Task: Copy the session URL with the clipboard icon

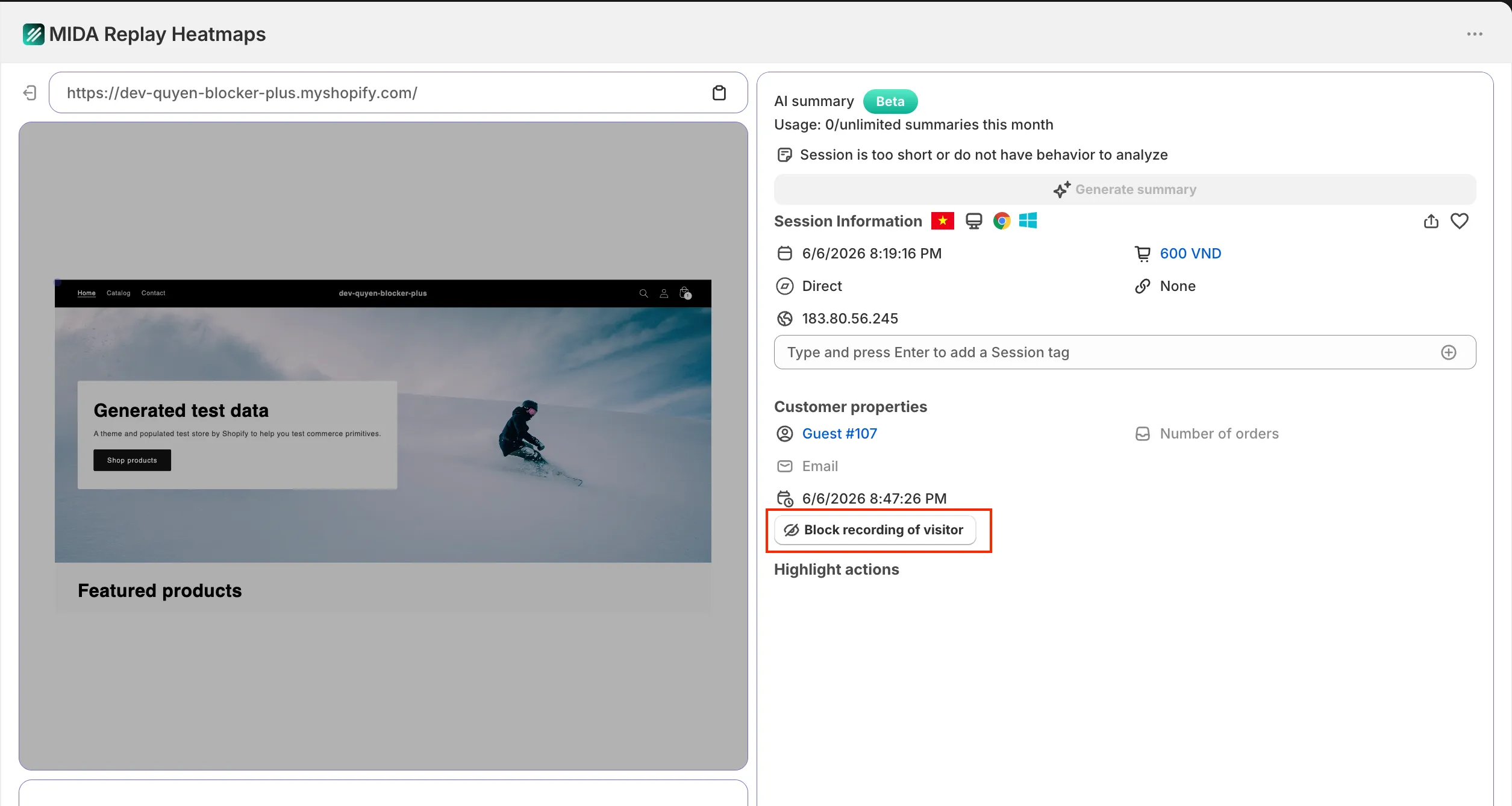Action: 719,93
